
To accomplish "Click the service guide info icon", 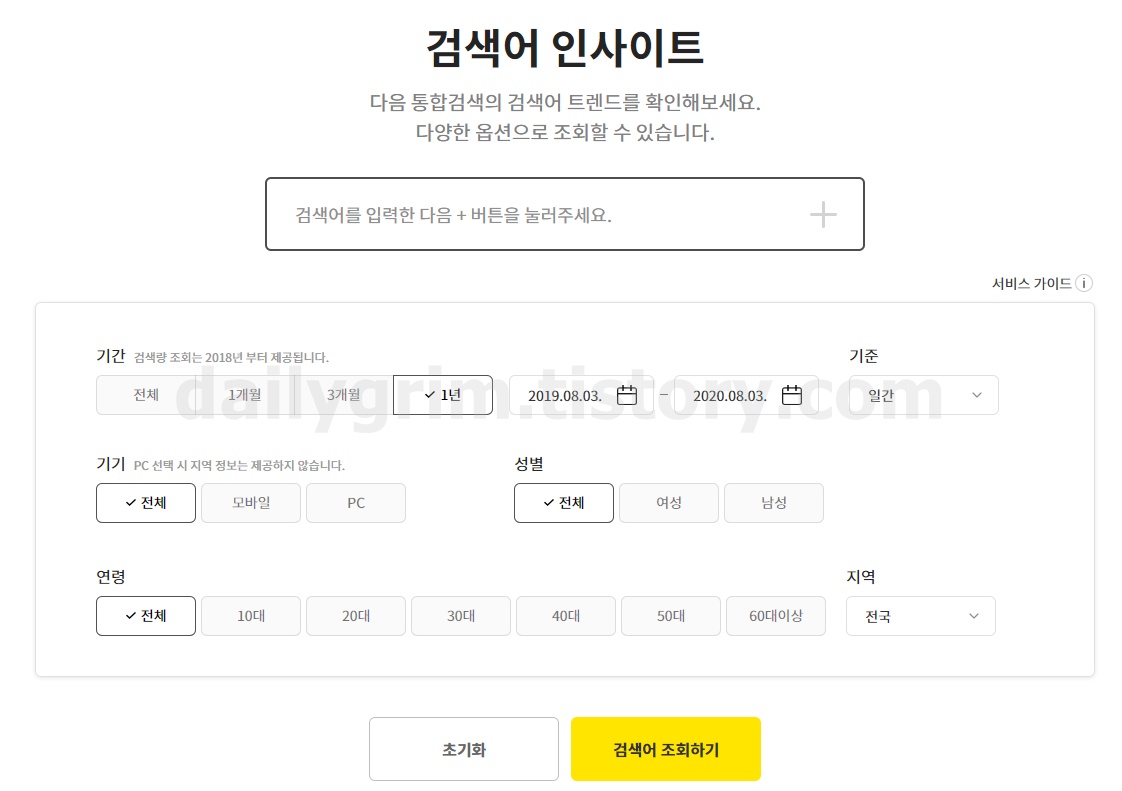I will (1084, 284).
